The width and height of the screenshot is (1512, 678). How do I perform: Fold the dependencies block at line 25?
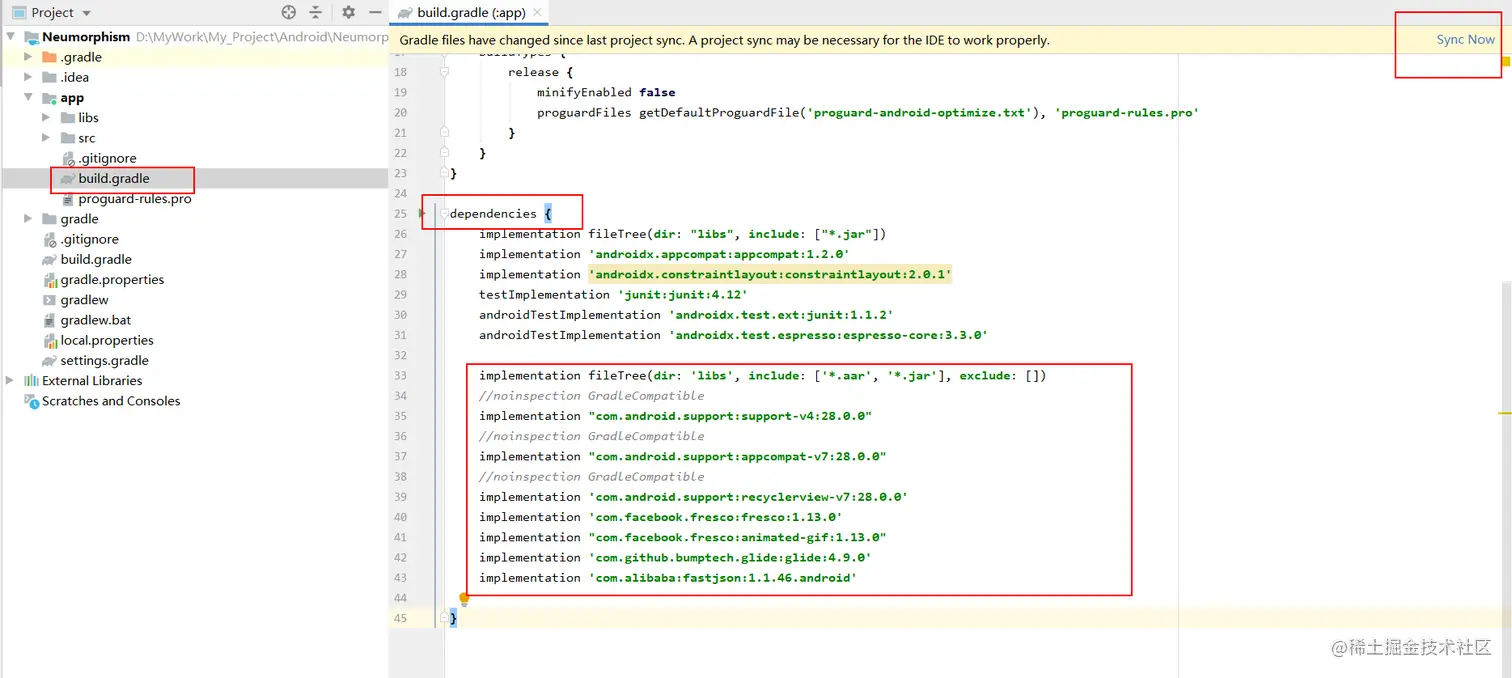pos(444,213)
